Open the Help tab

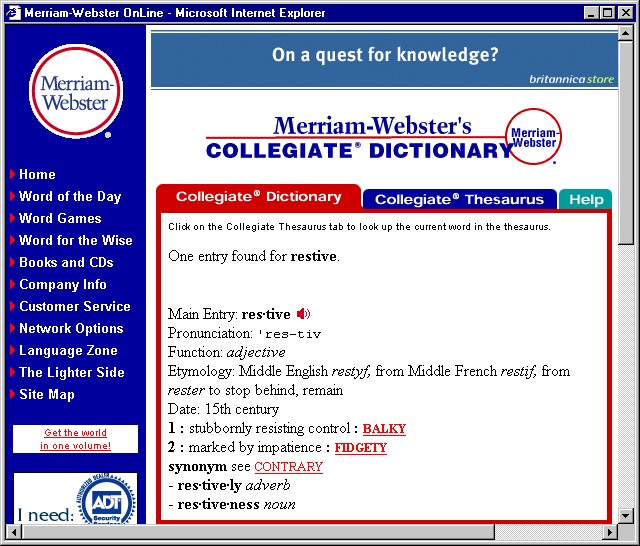tap(586, 200)
